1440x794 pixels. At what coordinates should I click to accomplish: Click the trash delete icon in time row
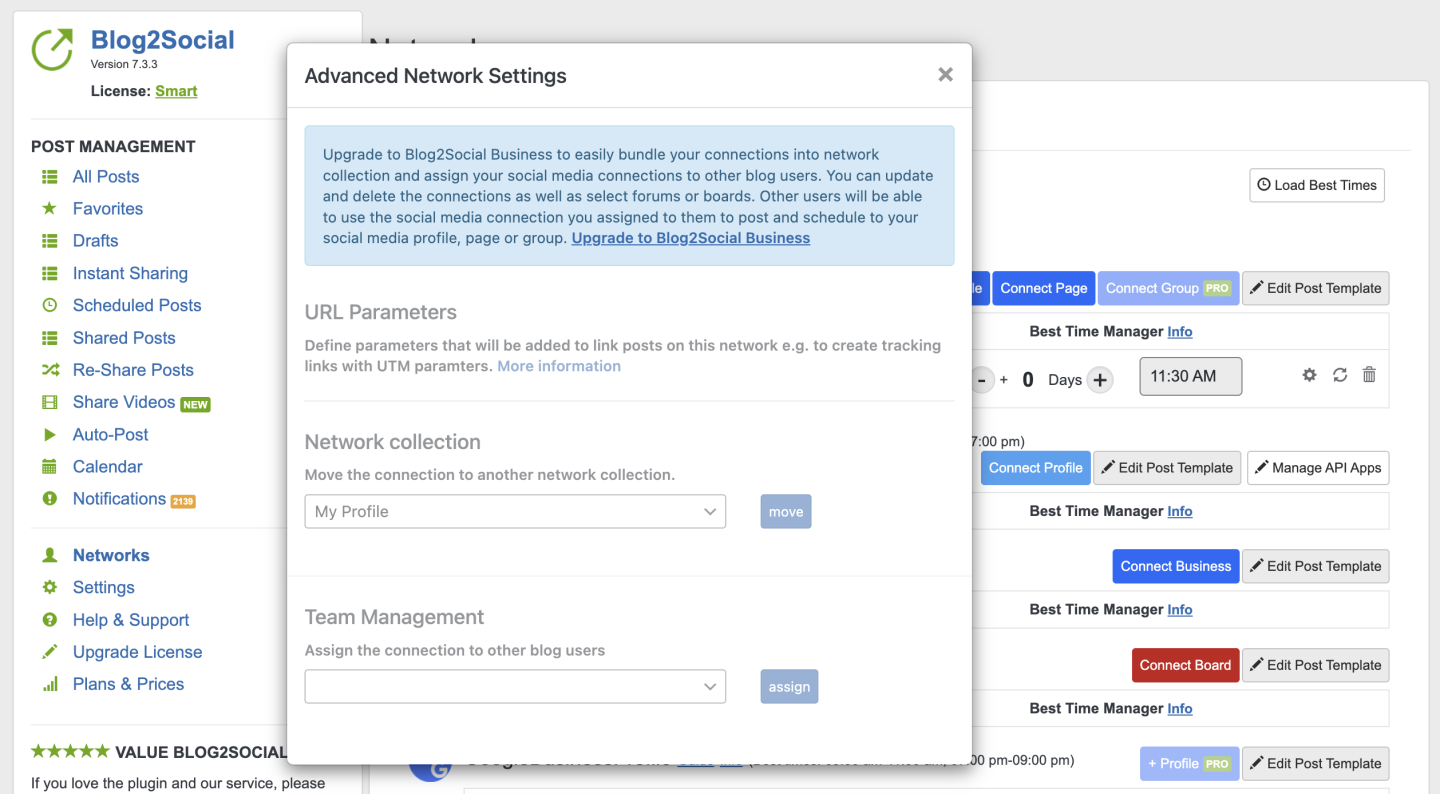1369,375
